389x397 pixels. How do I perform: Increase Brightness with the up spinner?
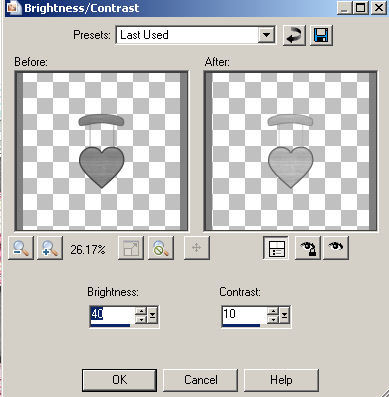click(141, 311)
